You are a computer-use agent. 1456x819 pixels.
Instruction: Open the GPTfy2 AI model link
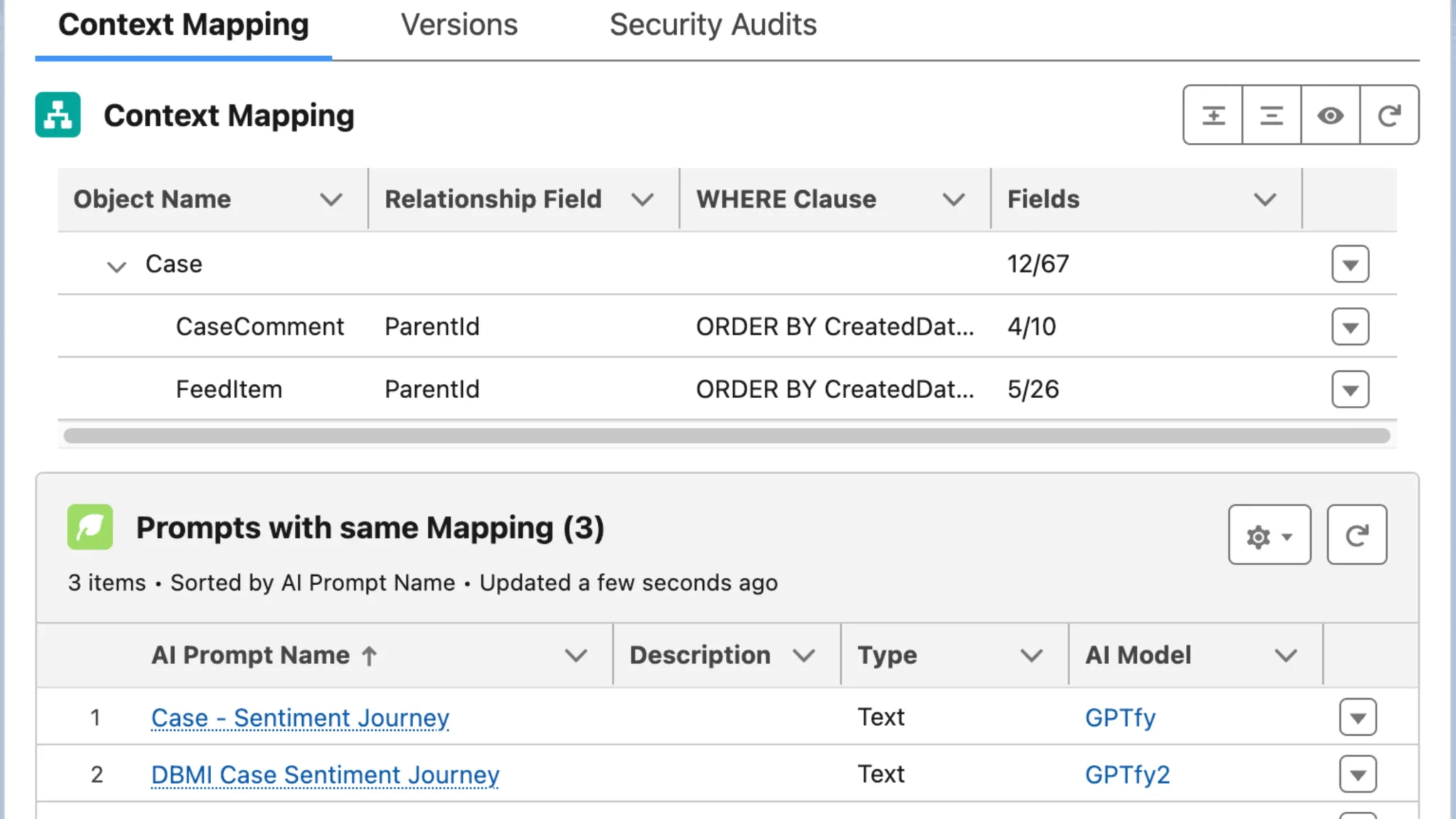pyautogui.click(x=1127, y=775)
